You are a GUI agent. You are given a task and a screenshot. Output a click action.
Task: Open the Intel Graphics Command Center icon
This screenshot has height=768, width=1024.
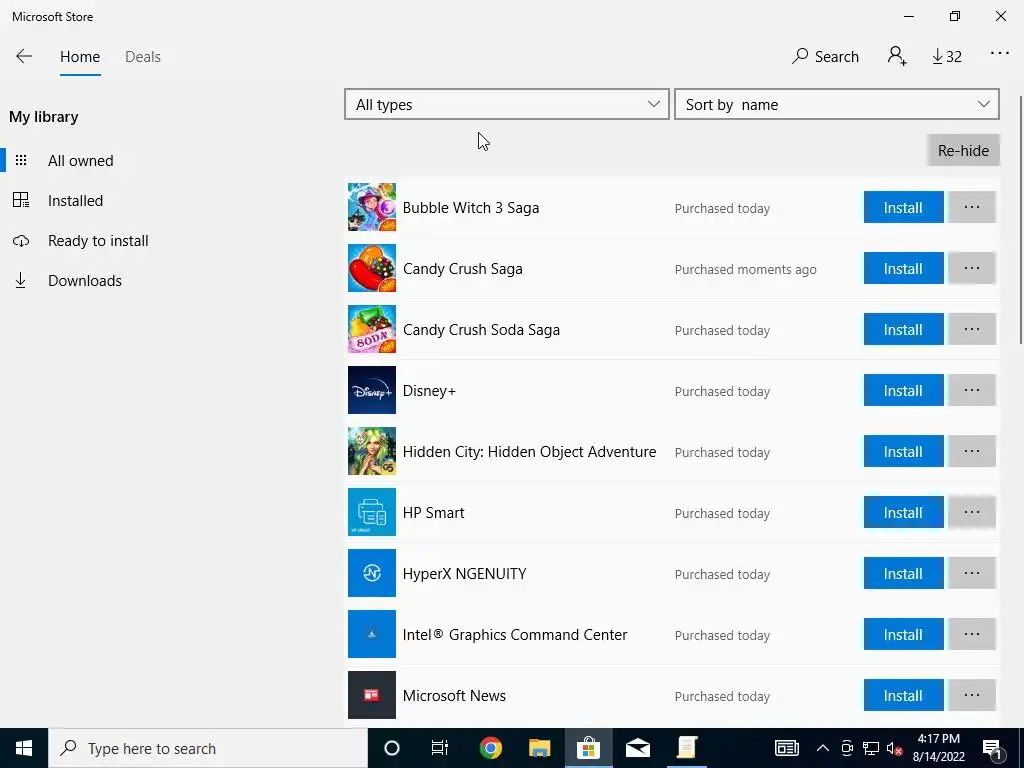coord(372,634)
